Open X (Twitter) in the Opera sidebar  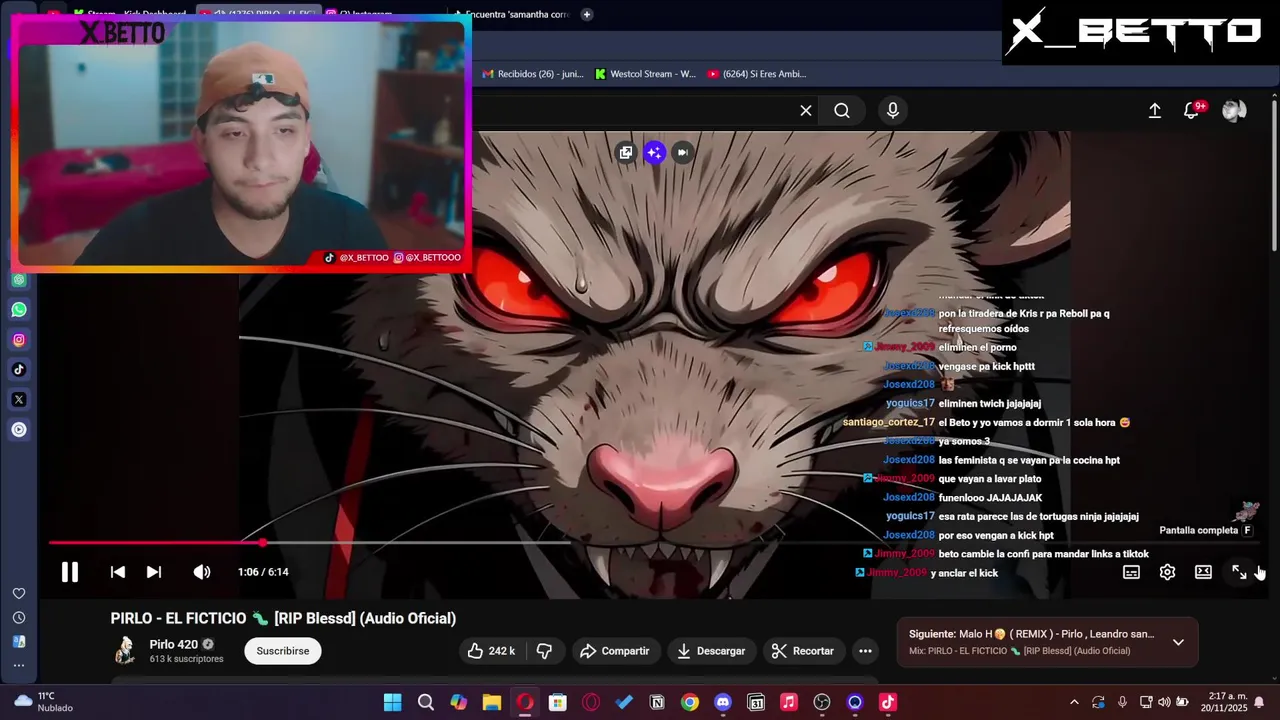[x=19, y=400]
